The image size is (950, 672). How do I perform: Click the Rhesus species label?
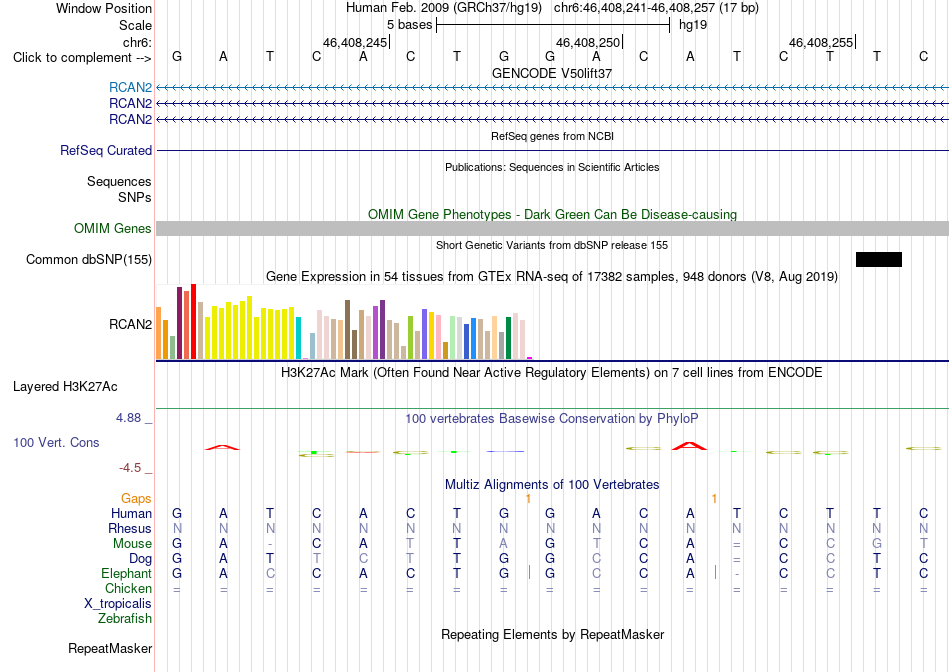[130, 528]
